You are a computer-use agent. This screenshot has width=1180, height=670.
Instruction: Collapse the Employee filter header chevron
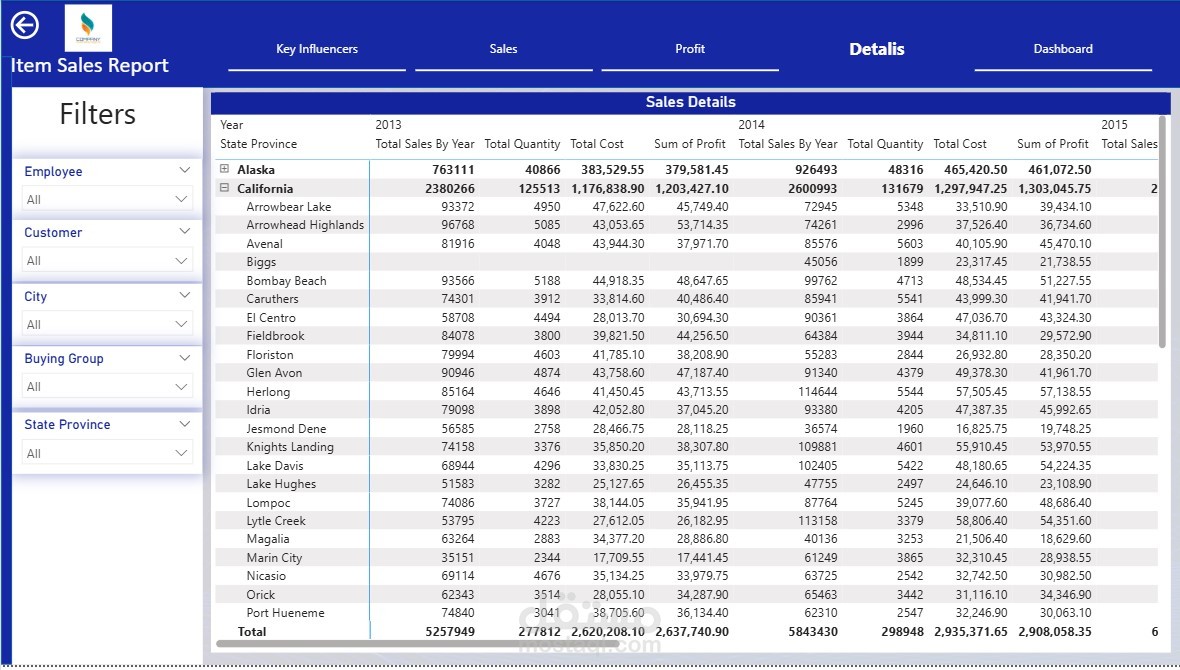(184, 170)
